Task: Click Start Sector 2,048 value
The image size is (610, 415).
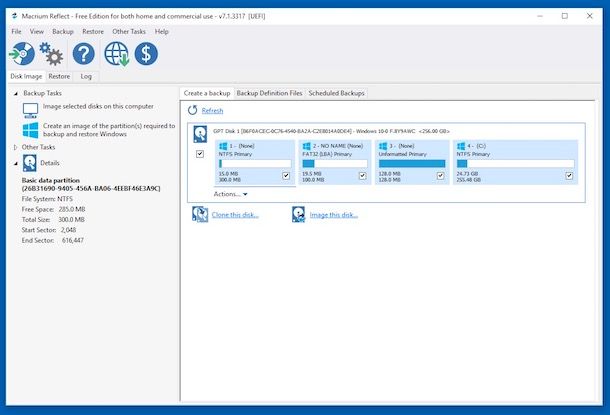Action: (x=68, y=230)
